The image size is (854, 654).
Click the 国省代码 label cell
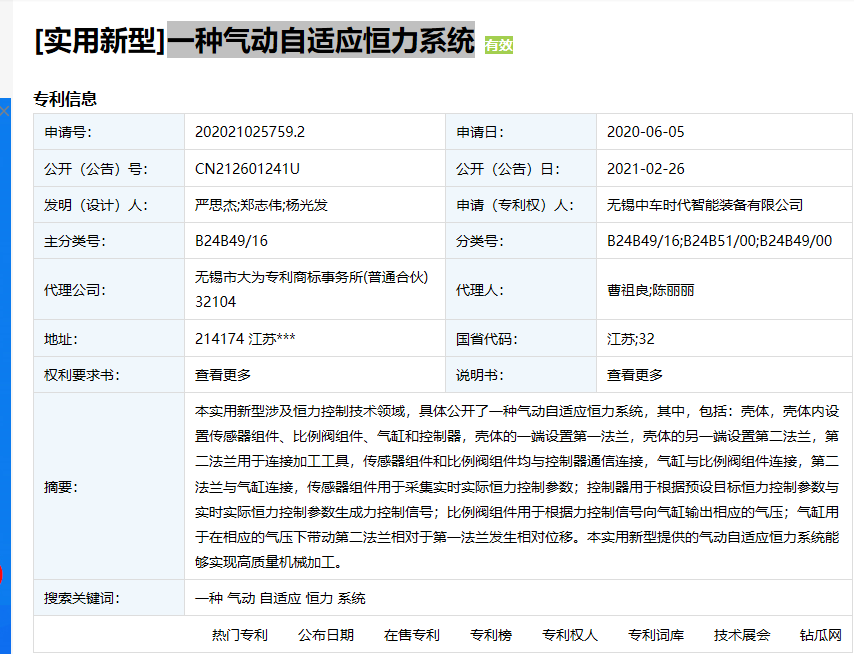521,339
